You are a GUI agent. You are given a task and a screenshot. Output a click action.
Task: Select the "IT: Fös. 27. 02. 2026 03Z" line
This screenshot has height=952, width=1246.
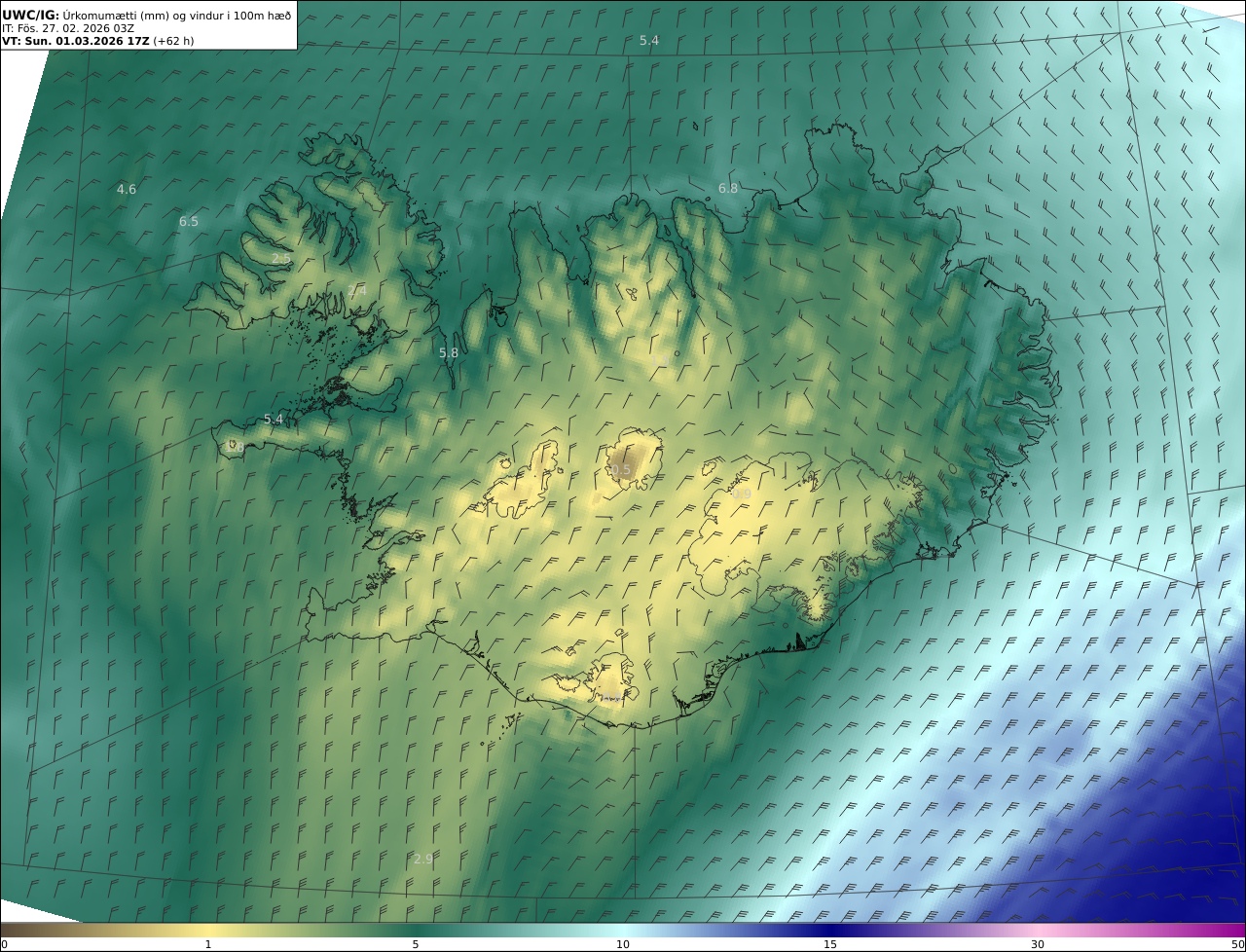click(68, 28)
